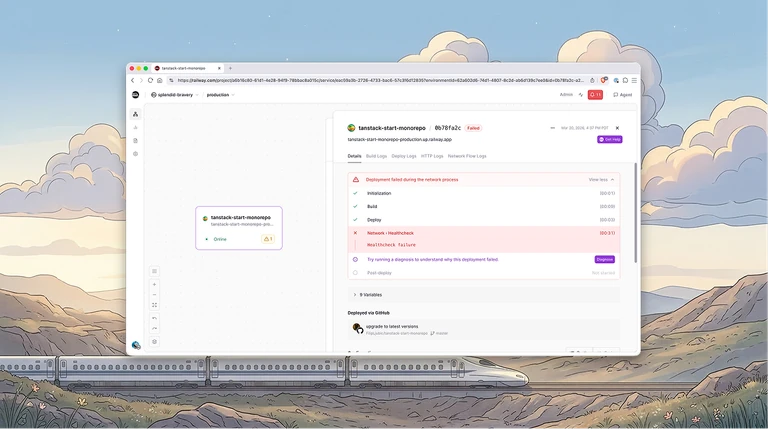Open the Railway logo home icon
This screenshot has height=429, width=768.
(136, 95)
